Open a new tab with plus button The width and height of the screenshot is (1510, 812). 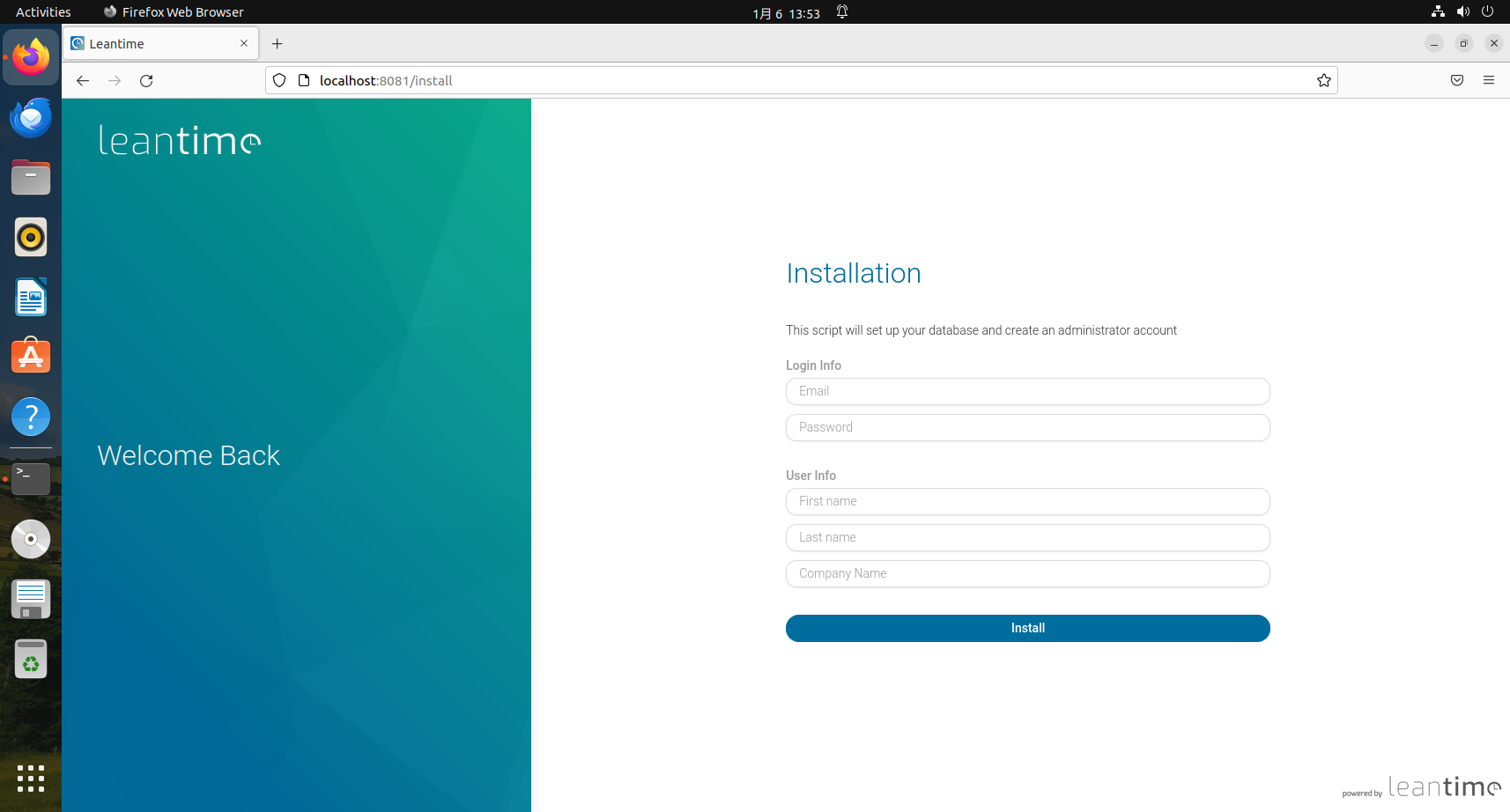click(278, 43)
